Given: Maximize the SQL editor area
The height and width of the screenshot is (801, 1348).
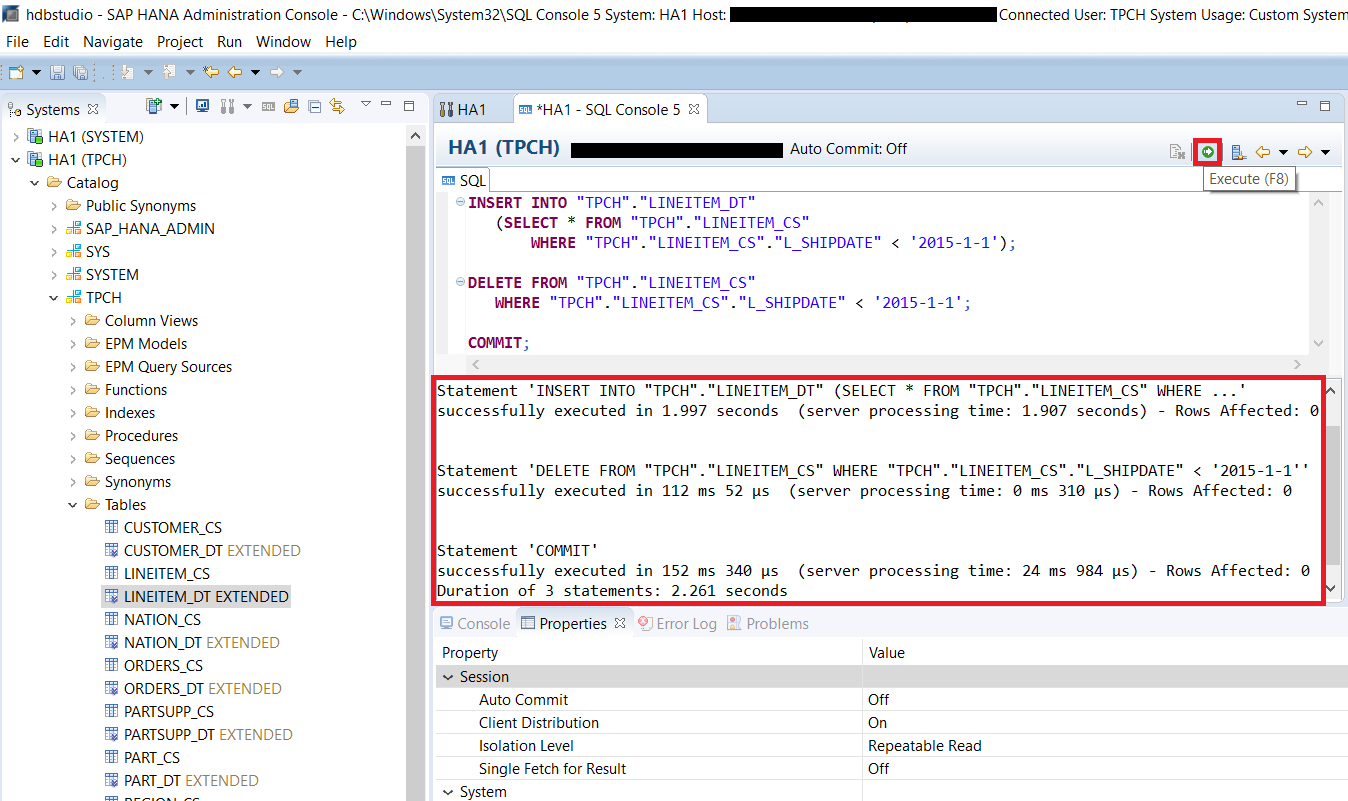Looking at the screenshot, I should 1325,105.
